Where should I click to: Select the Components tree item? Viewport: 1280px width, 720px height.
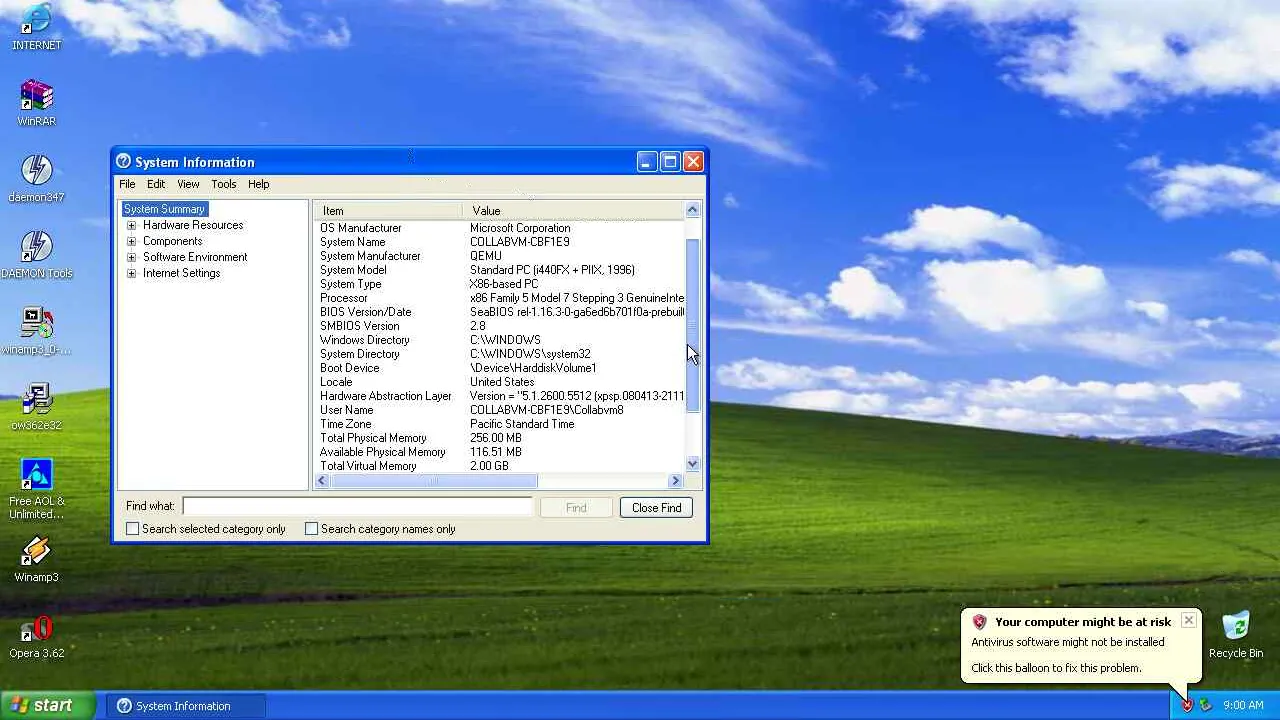click(172, 241)
